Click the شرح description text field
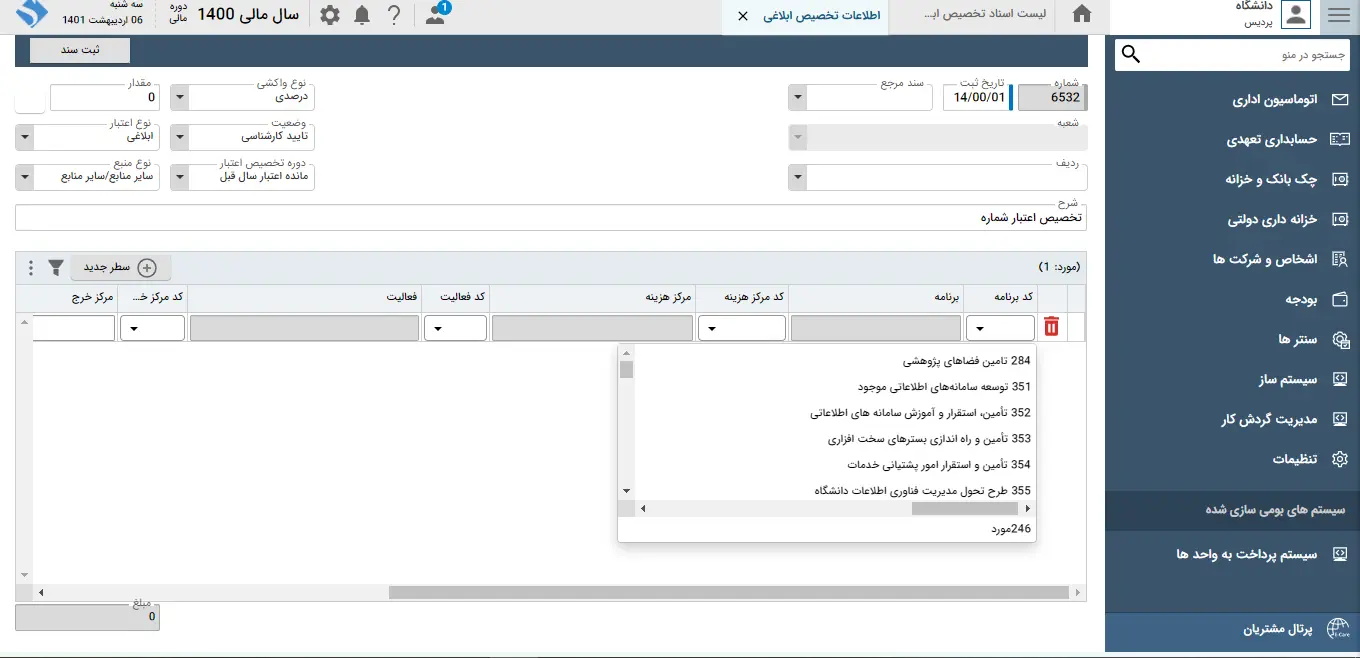 point(550,218)
